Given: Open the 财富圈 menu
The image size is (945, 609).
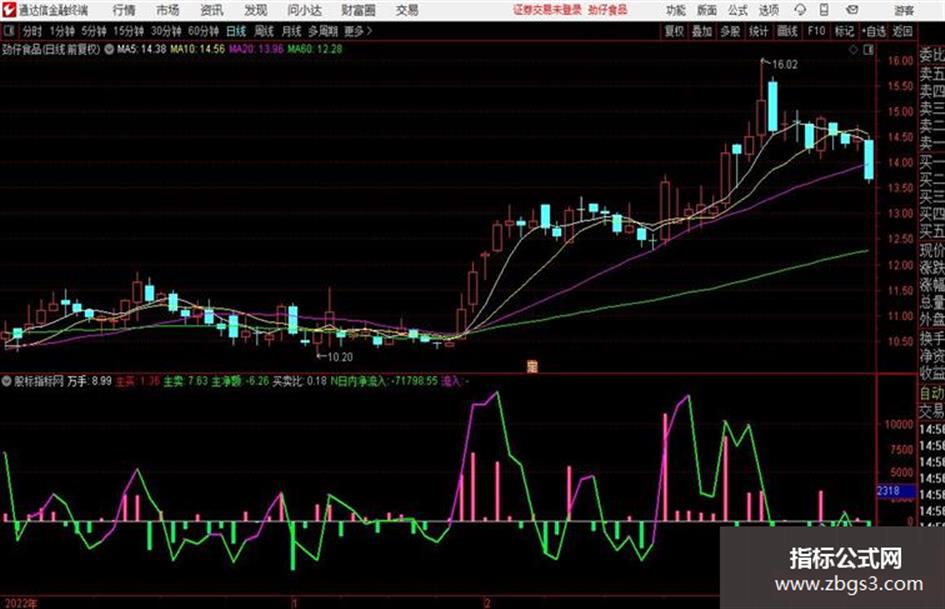Looking at the screenshot, I should coord(358,10).
